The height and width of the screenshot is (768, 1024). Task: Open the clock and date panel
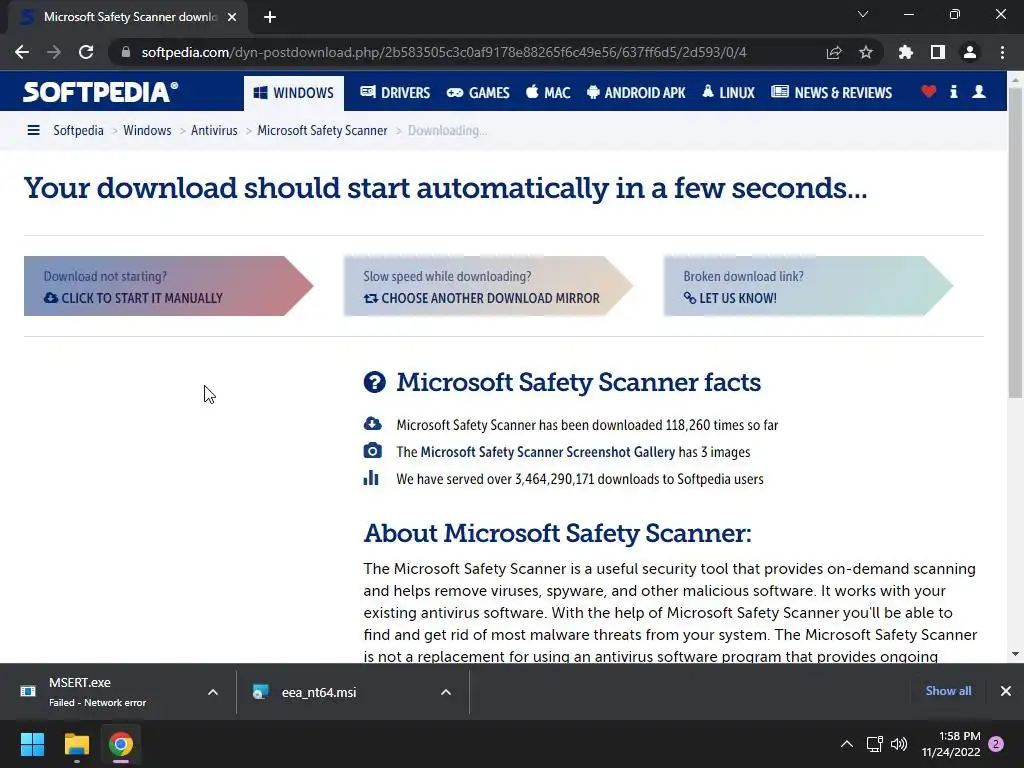(951, 744)
